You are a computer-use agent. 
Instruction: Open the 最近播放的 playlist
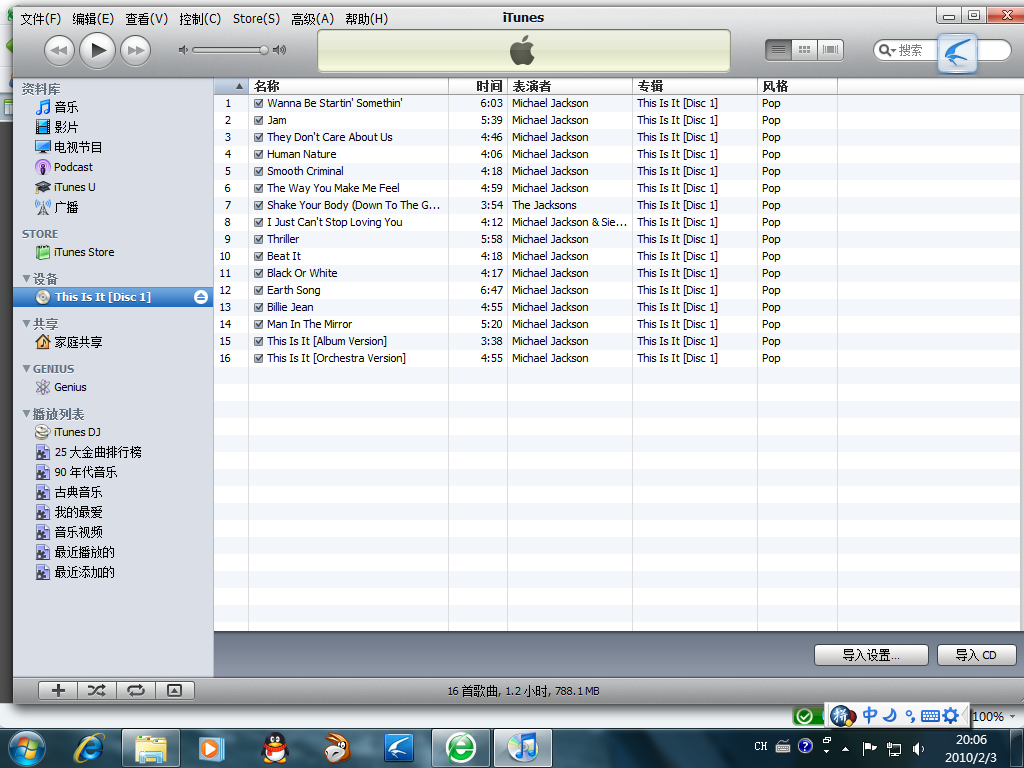[x=75, y=552]
